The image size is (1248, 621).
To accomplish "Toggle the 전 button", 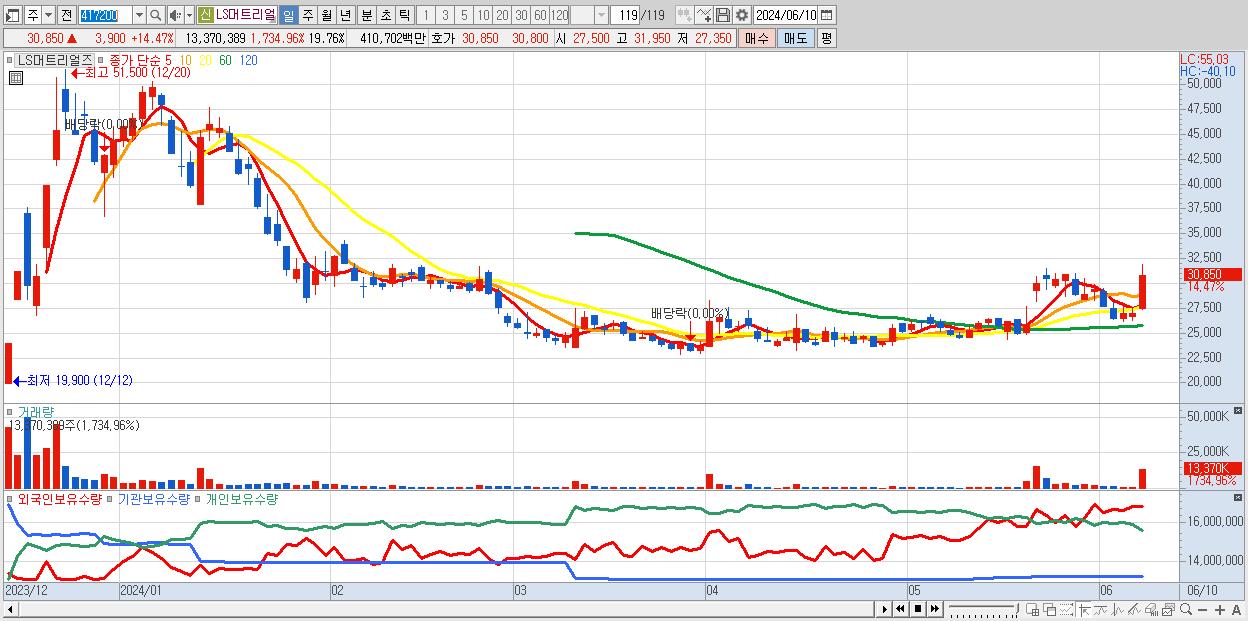I will coord(66,15).
